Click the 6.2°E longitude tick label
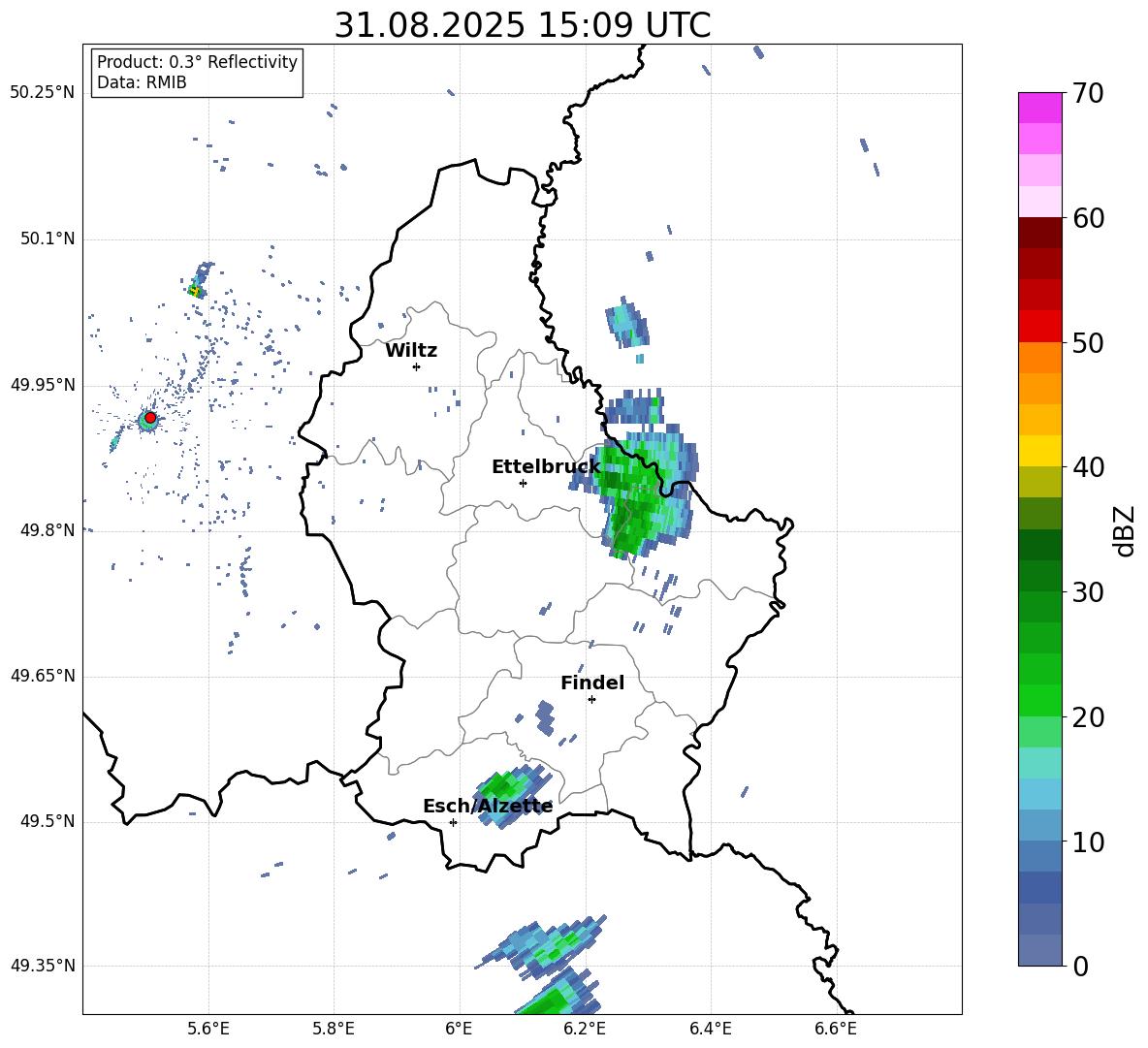Image resolution: width=1148 pixels, height=1048 pixels. (x=585, y=1029)
